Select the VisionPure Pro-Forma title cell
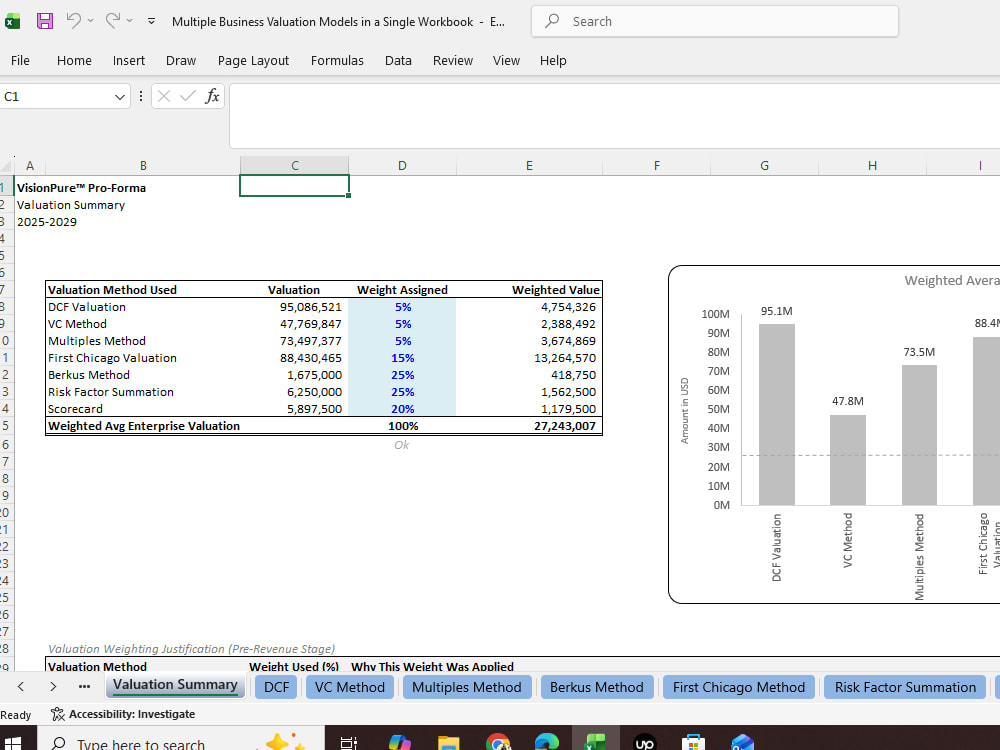Image resolution: width=1000 pixels, height=750 pixels. pyautogui.click(x=81, y=188)
